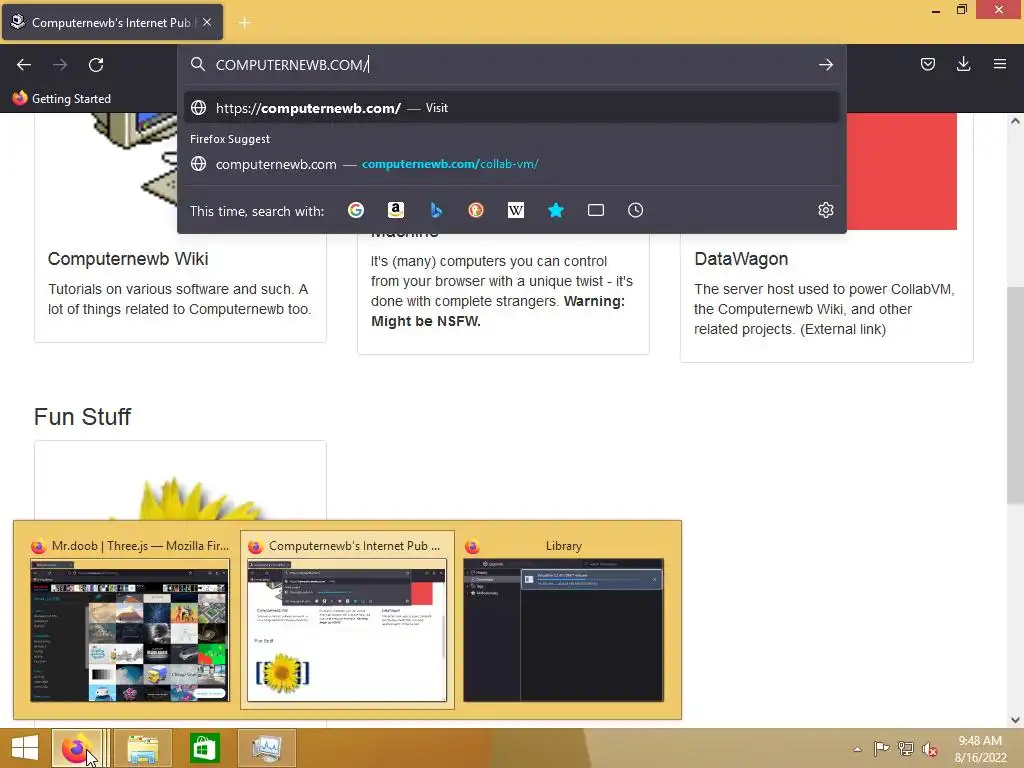Open the Windows Store taskbar icon
The height and width of the screenshot is (768, 1024).
point(204,748)
